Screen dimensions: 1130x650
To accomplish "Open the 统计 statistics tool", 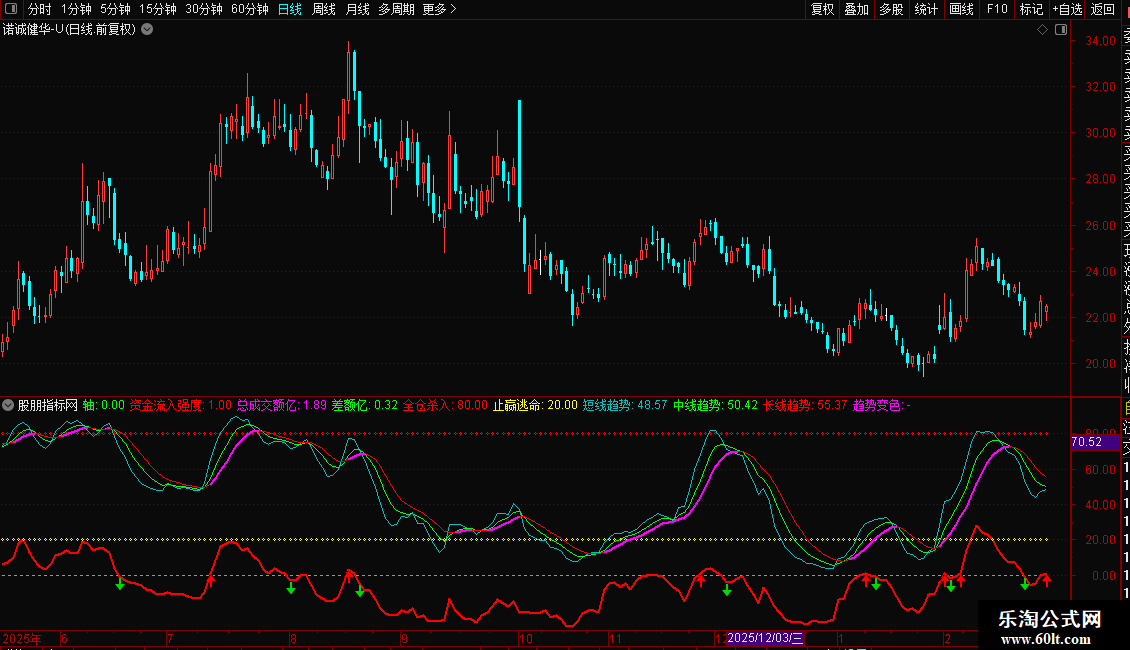I will click(x=926, y=9).
